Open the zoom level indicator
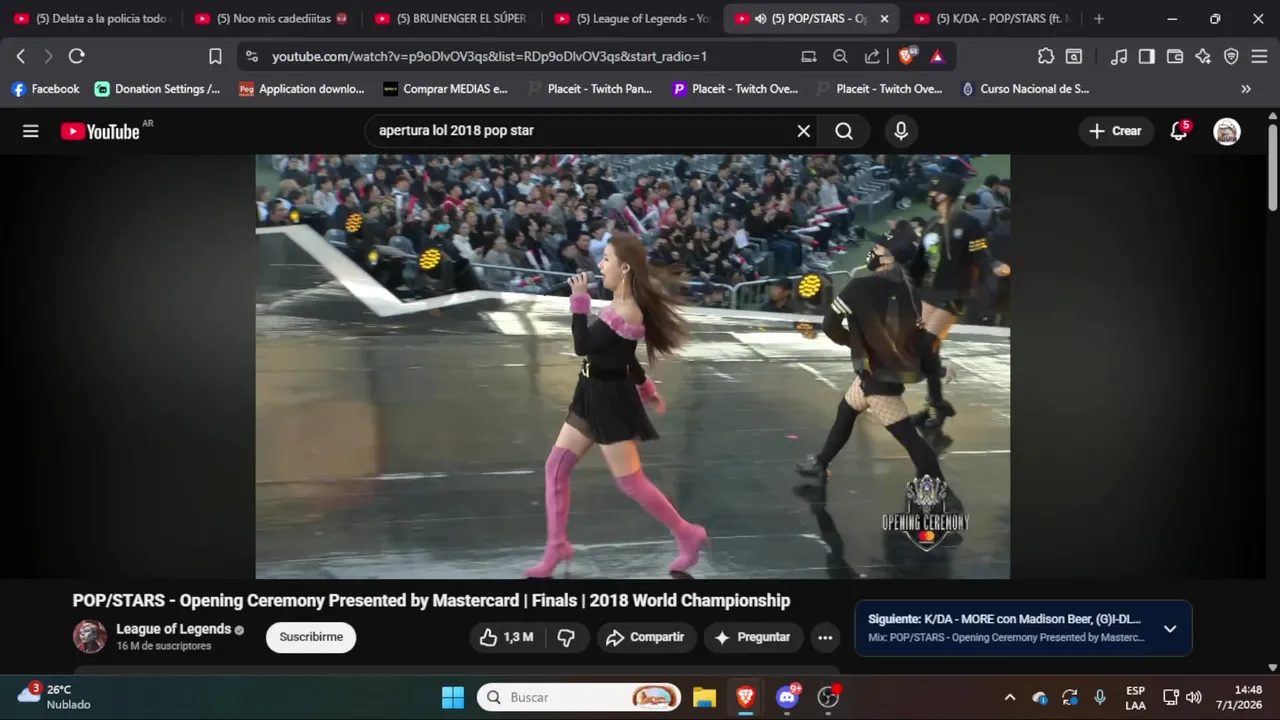Viewport: 1280px width, 720px height. pyautogui.click(x=840, y=56)
